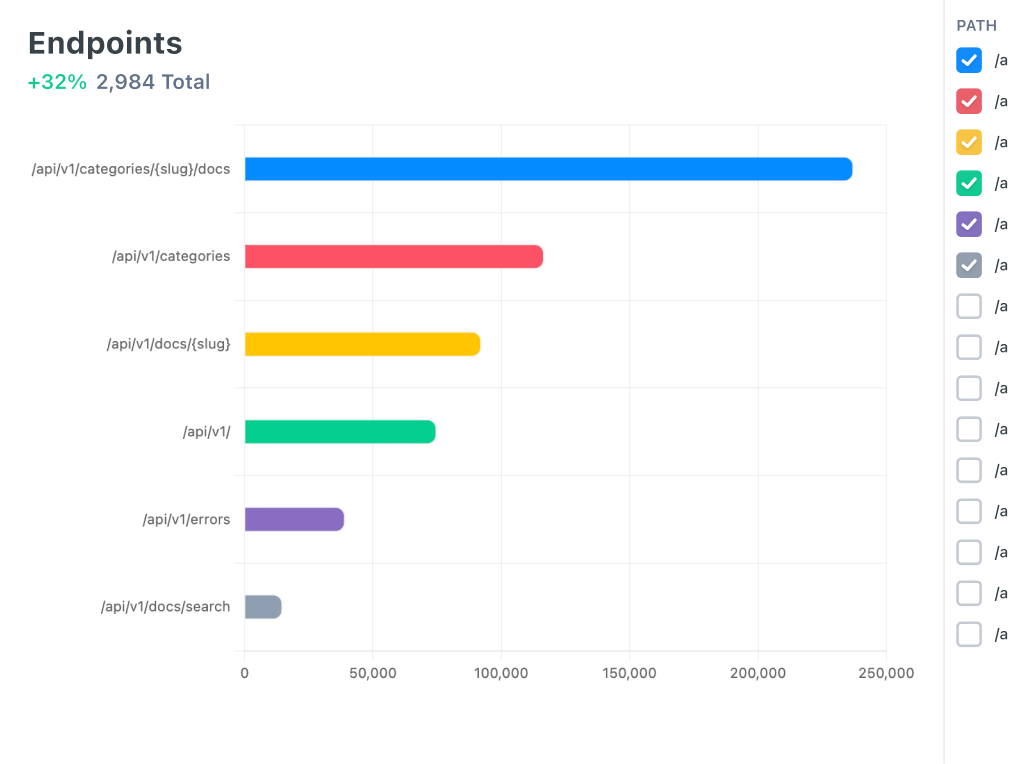Viewport: 1009px width, 764px height.
Task: Click the purple /api/v1/errors bar
Action: (x=294, y=520)
